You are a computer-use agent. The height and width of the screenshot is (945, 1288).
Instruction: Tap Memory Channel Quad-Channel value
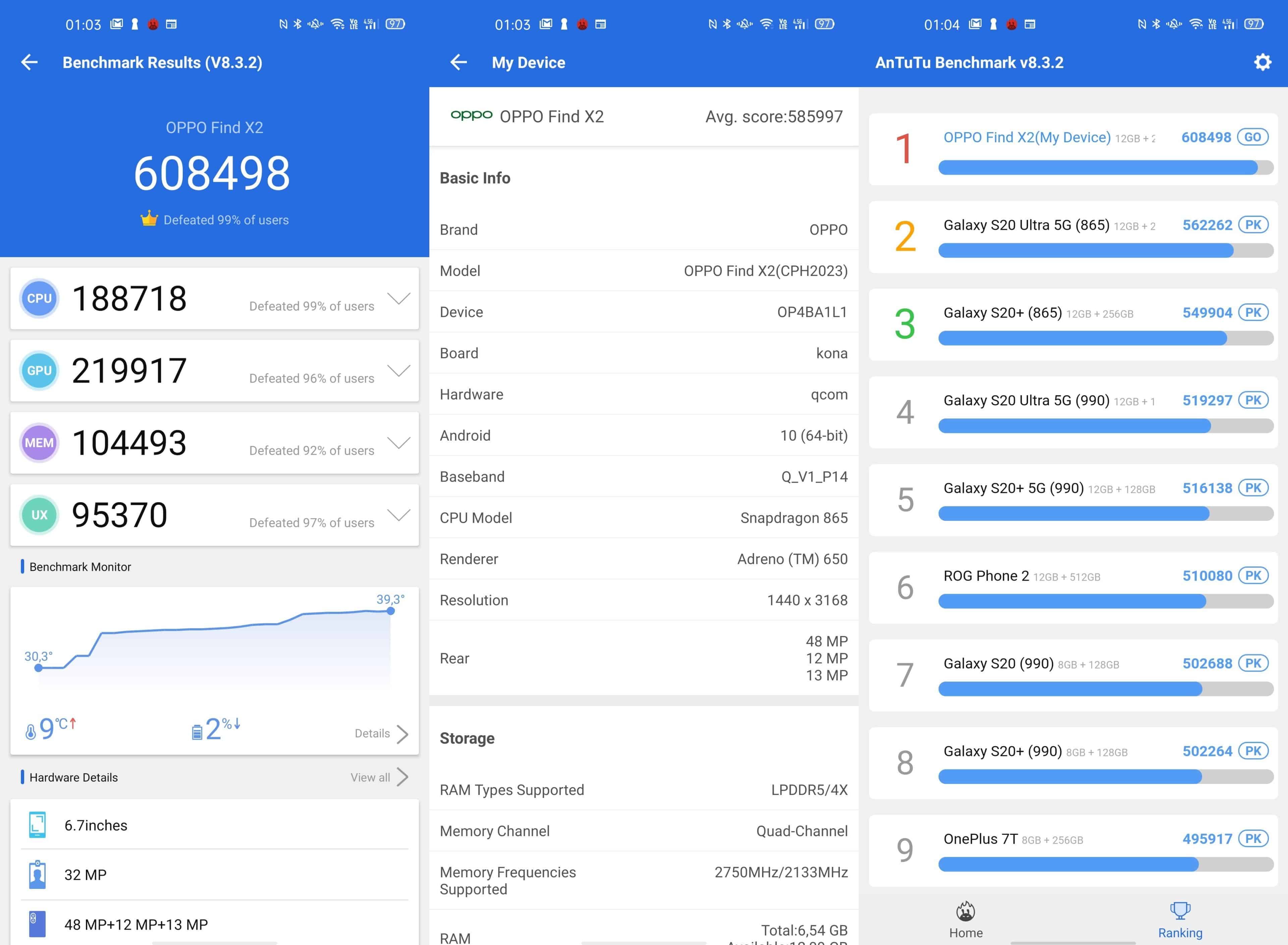tap(802, 831)
